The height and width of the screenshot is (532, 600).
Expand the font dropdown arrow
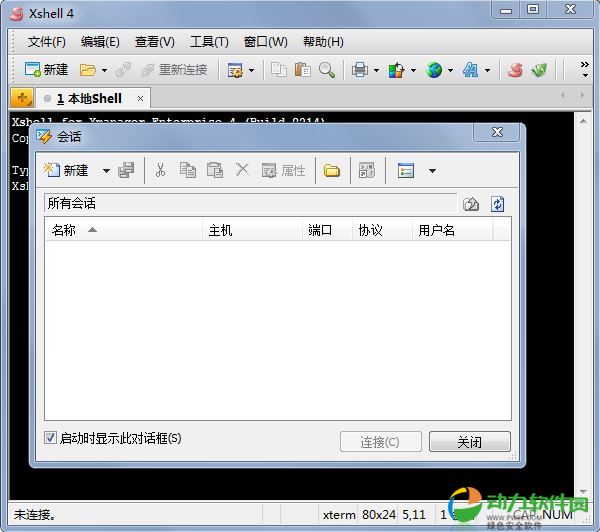tap(487, 70)
